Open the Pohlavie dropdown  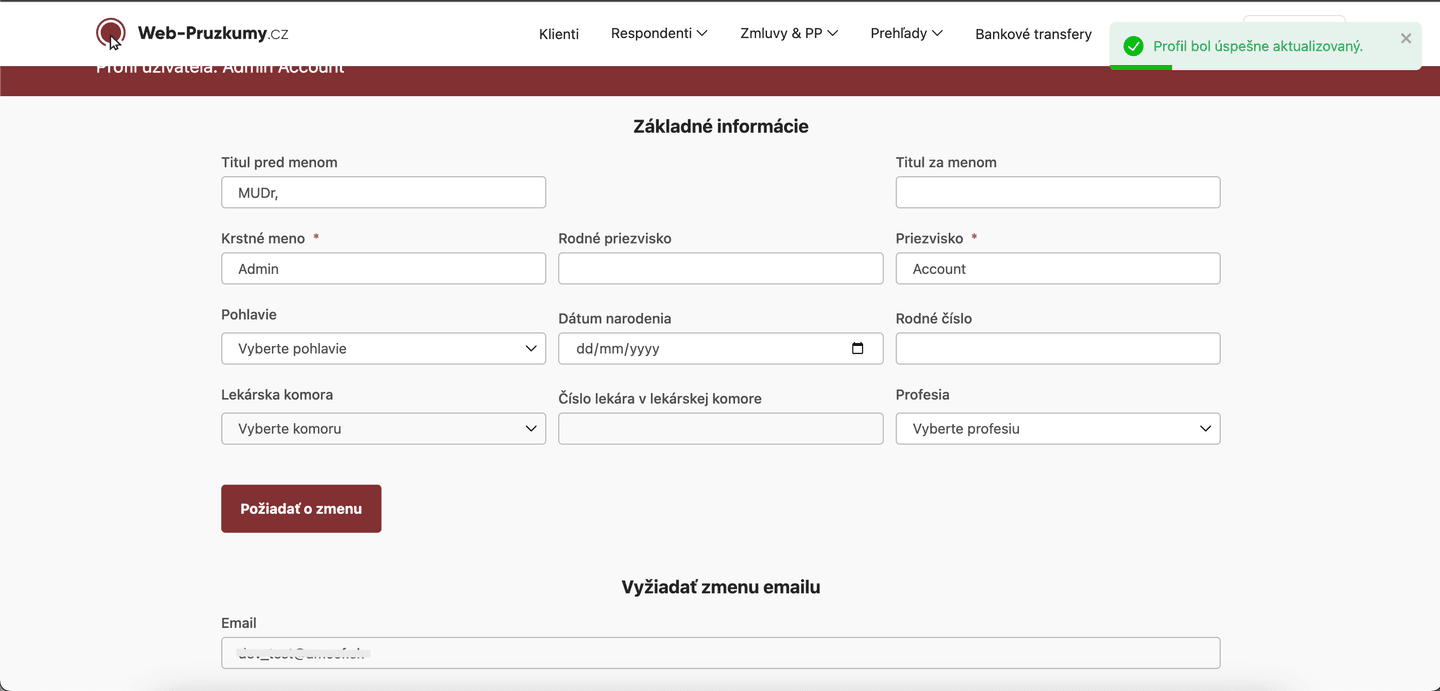click(384, 348)
